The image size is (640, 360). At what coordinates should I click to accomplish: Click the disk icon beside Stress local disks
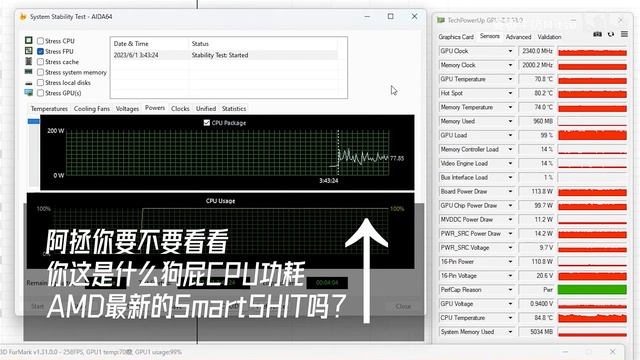[x=29, y=83]
